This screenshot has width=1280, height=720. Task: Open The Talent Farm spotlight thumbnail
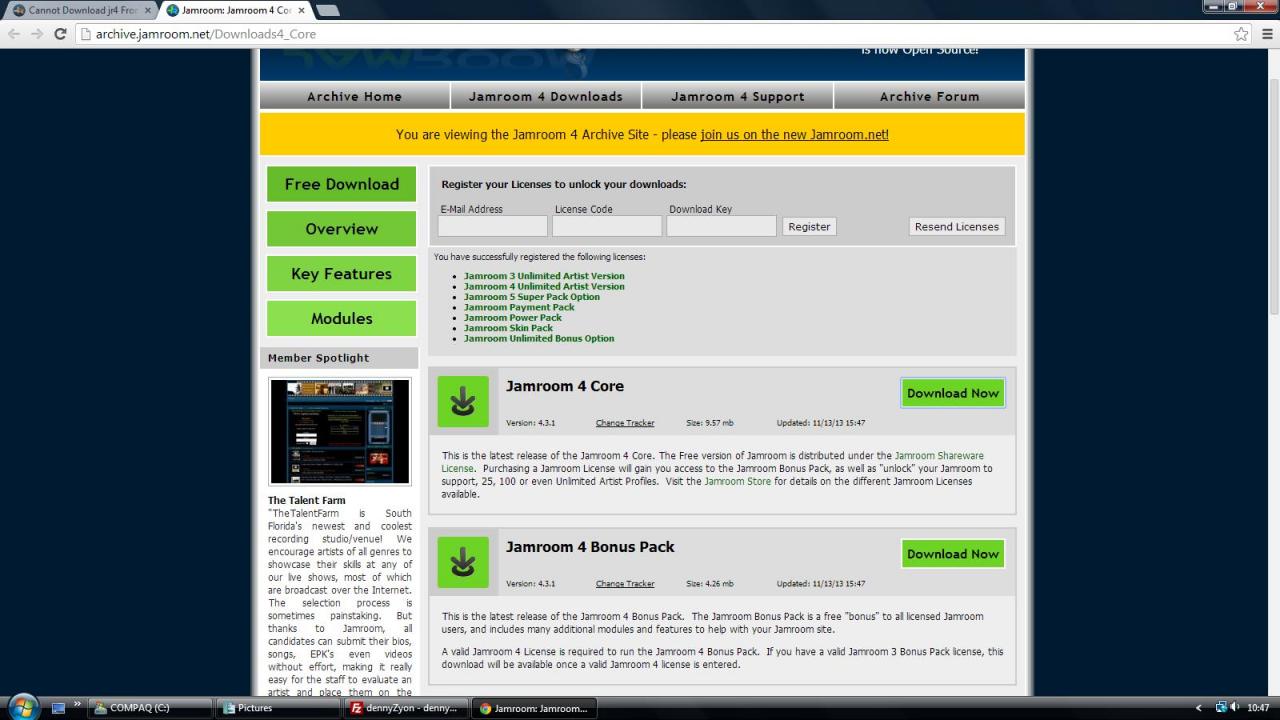pos(339,431)
